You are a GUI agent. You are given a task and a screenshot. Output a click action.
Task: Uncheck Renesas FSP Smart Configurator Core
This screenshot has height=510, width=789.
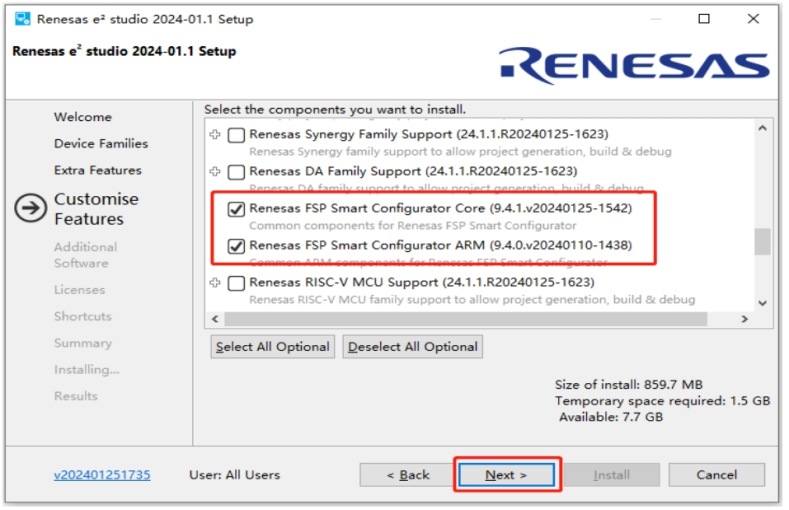[236, 209]
